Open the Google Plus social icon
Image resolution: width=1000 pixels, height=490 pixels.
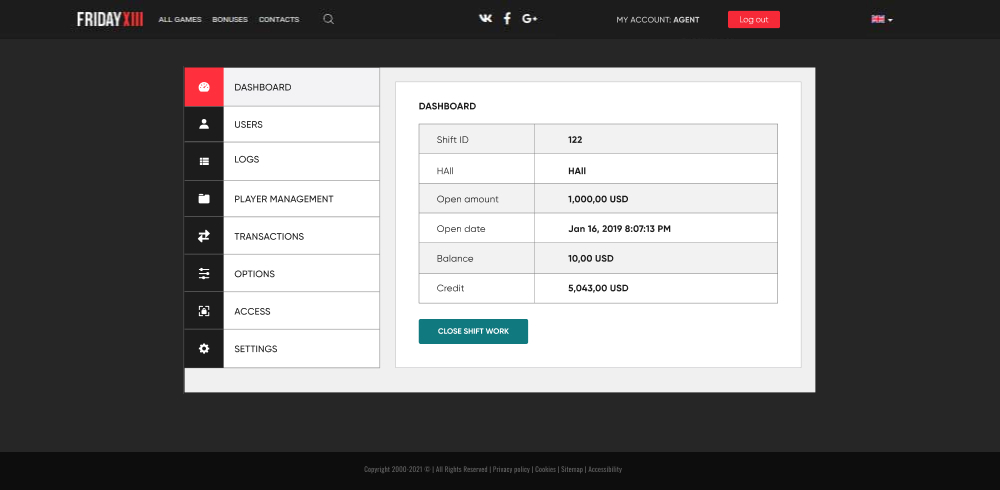530,19
